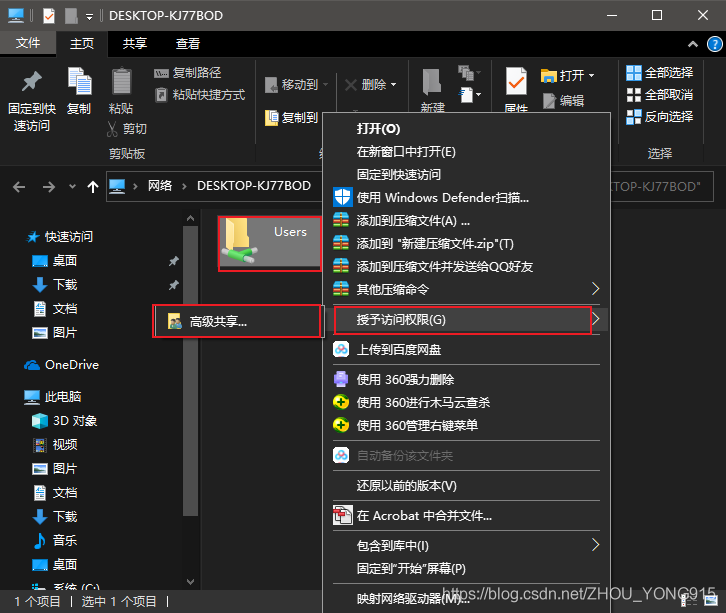Click the sidebar scrollbar down arrow
This screenshot has height=613, width=726.
(190, 582)
